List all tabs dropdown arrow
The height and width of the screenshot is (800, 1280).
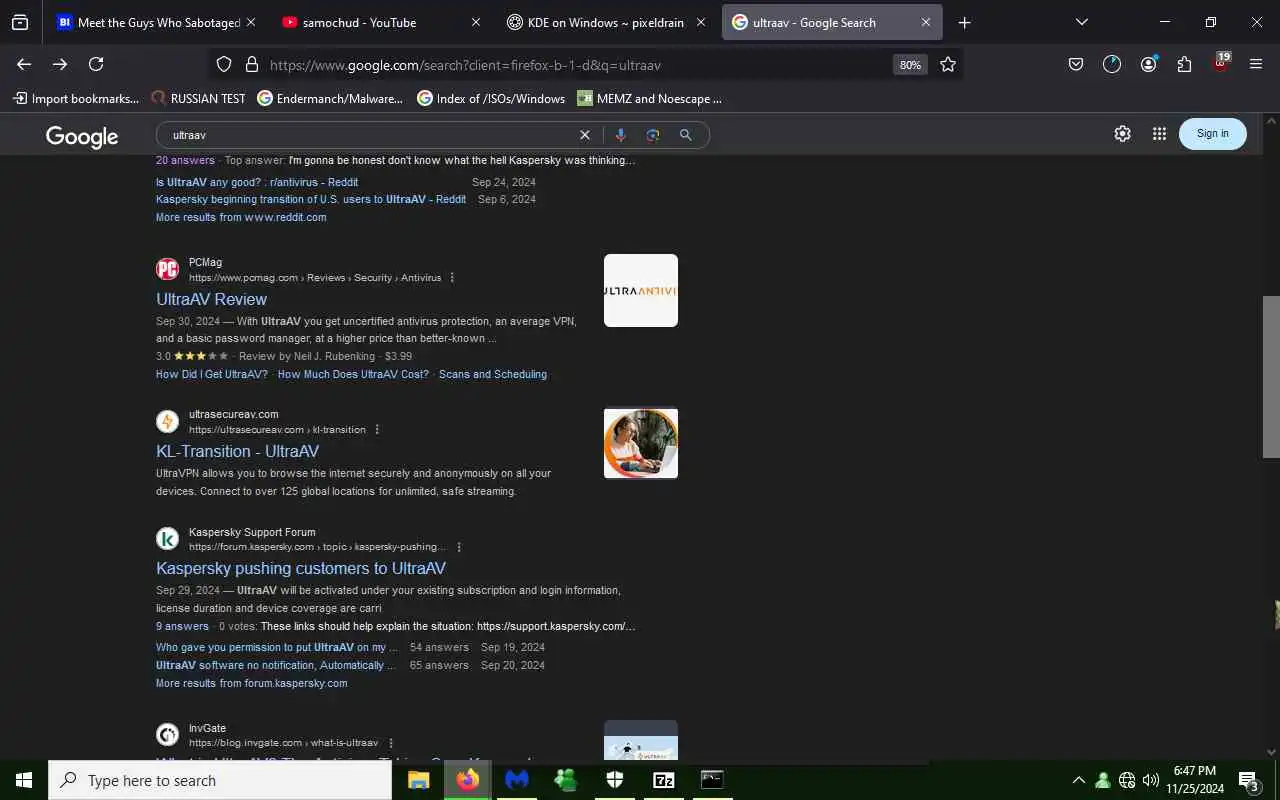click(x=1081, y=22)
